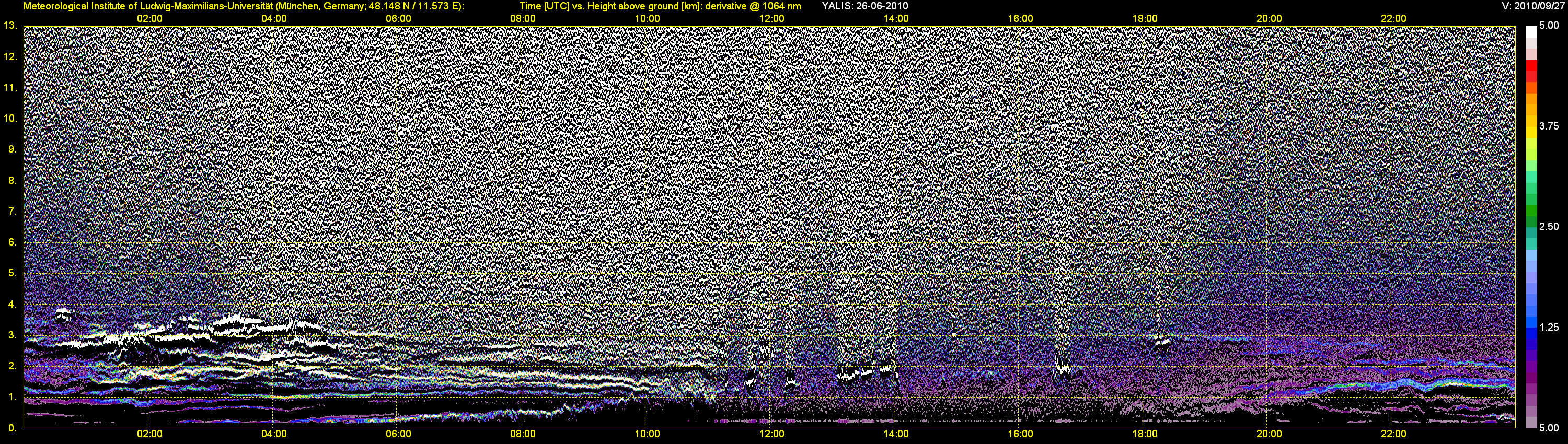Click the 3. height axis label
This screenshot has width=1568, height=444.
click(x=12, y=335)
